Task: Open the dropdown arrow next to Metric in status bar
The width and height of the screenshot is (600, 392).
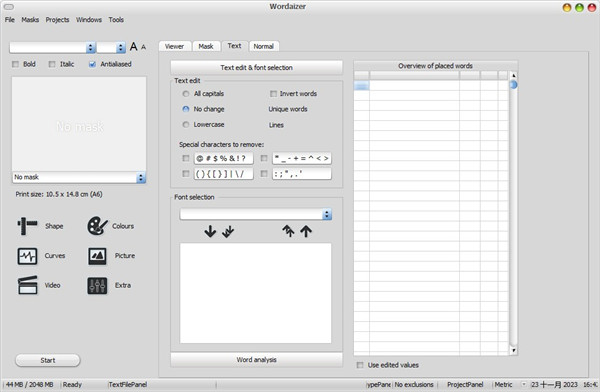Action: point(523,384)
